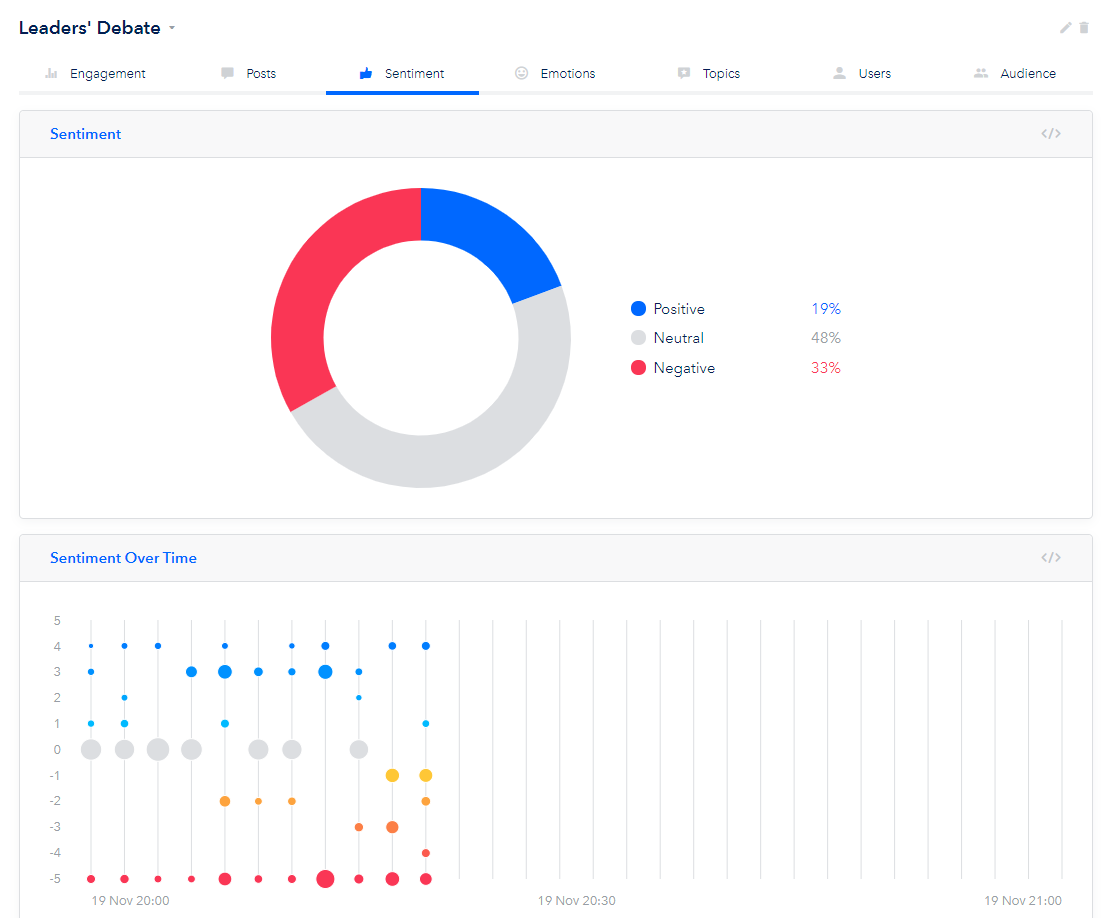Click the Audience group icon
This screenshot has height=918, width=1111.
[981, 73]
